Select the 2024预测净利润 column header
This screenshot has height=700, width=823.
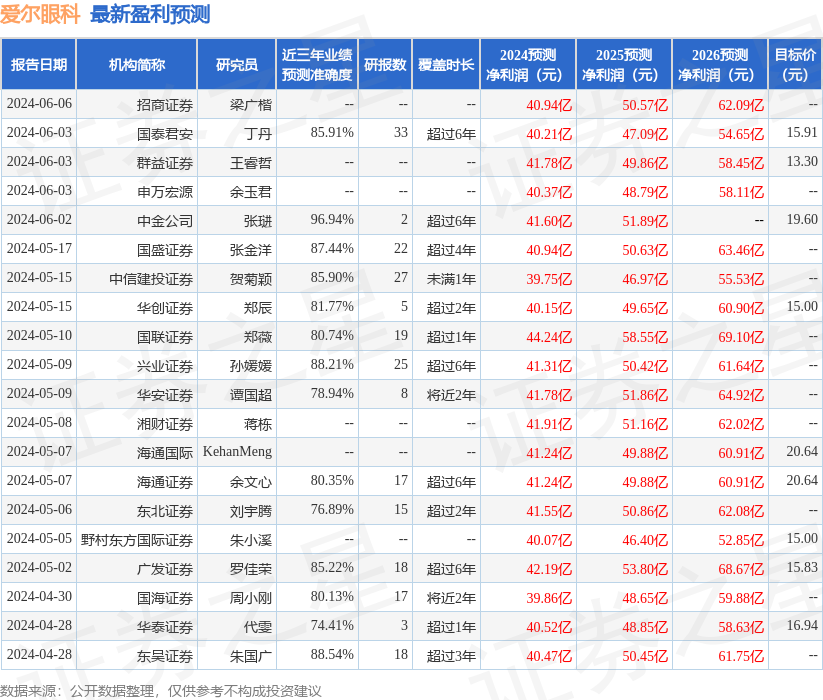[x=528, y=65]
